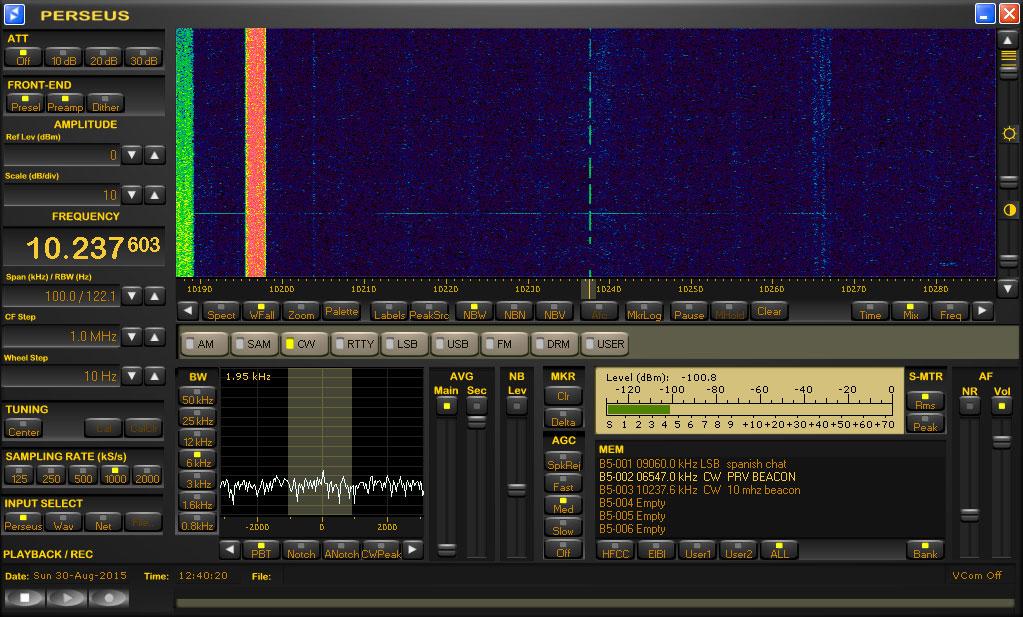1023x617 pixels.
Task: Adjust the AF Vol slider
Action: click(x=1002, y=442)
